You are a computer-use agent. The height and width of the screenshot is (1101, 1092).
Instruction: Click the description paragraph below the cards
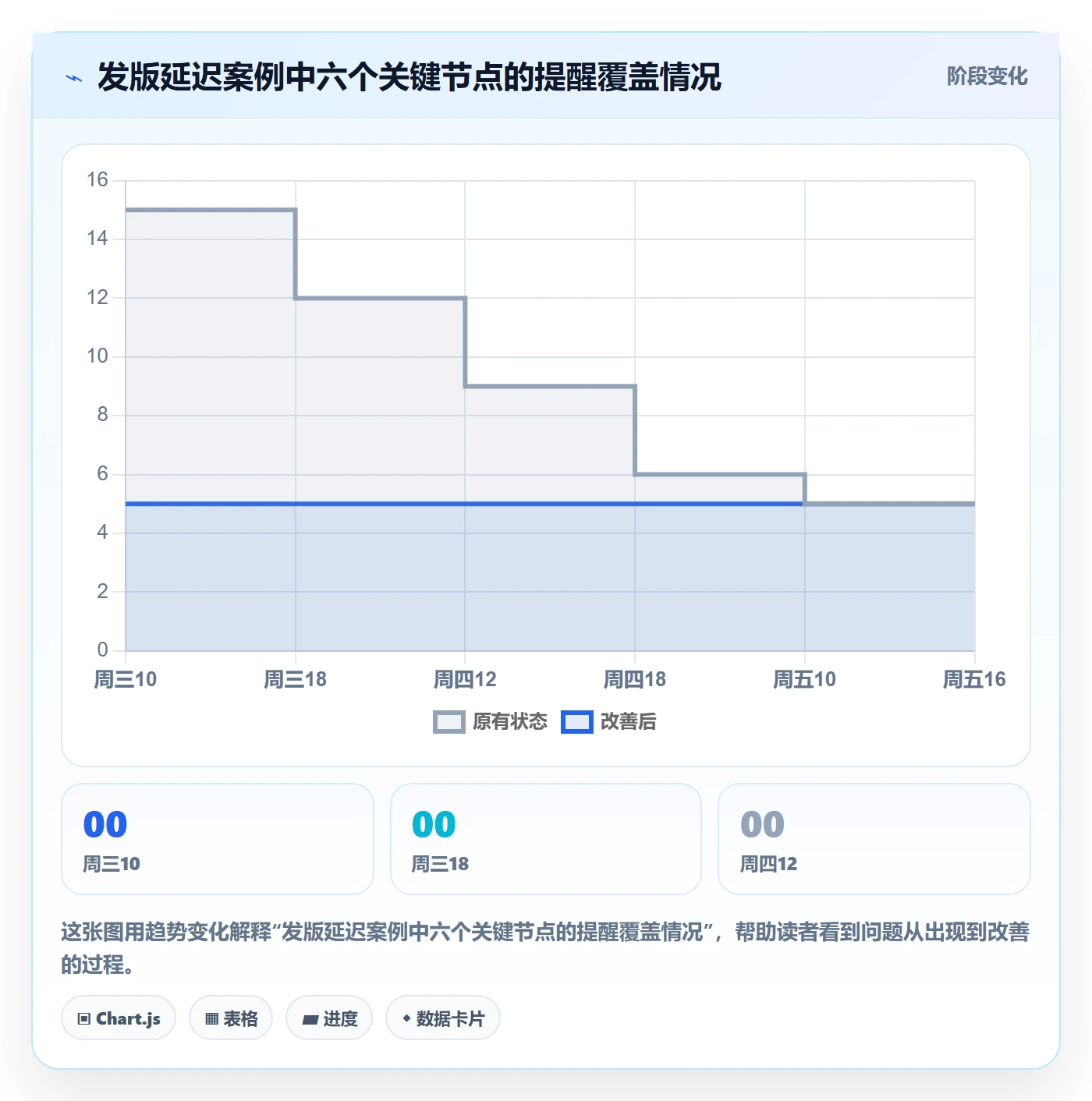(545, 948)
